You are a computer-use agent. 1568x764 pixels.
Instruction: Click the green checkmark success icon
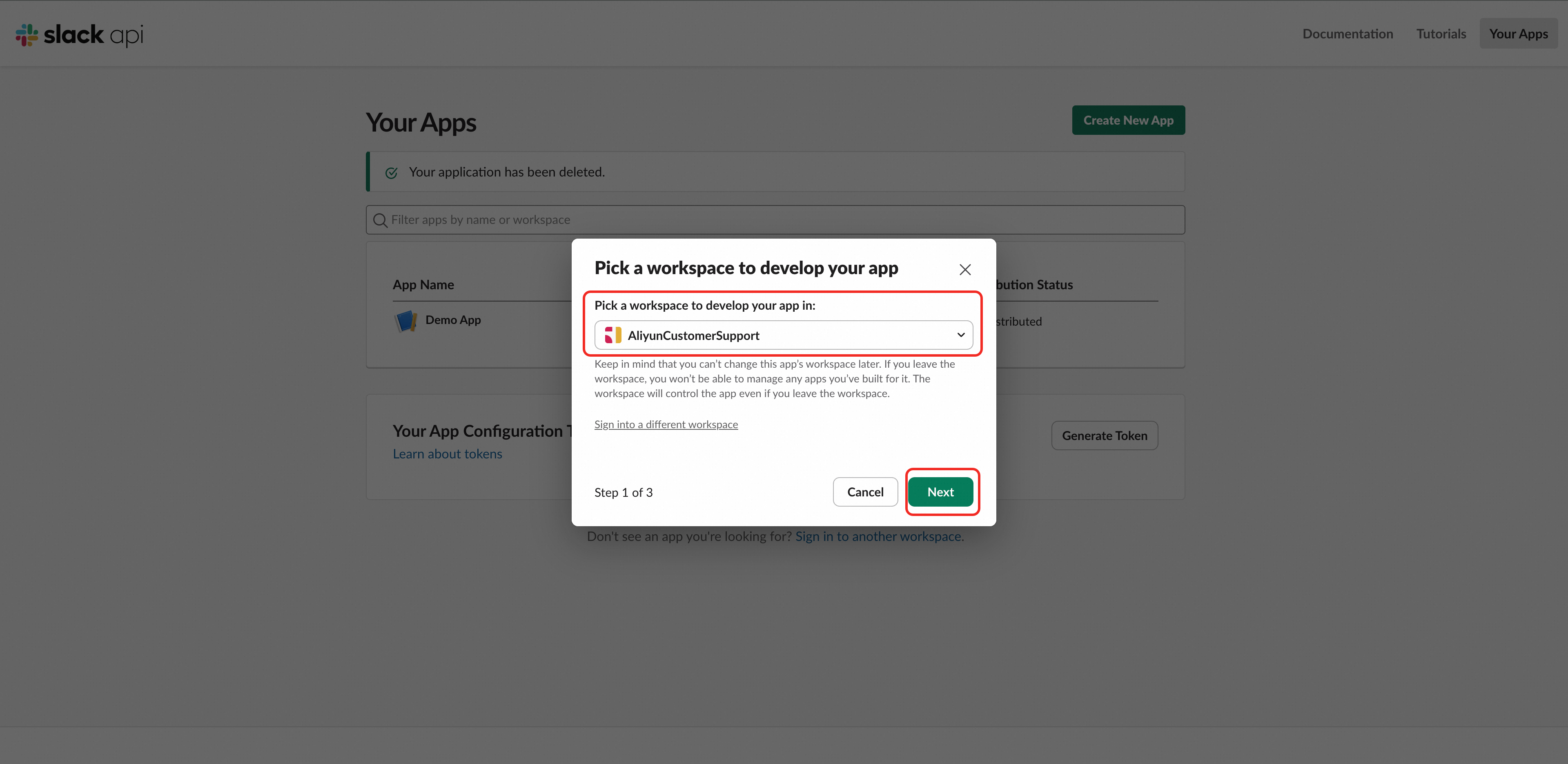392,172
